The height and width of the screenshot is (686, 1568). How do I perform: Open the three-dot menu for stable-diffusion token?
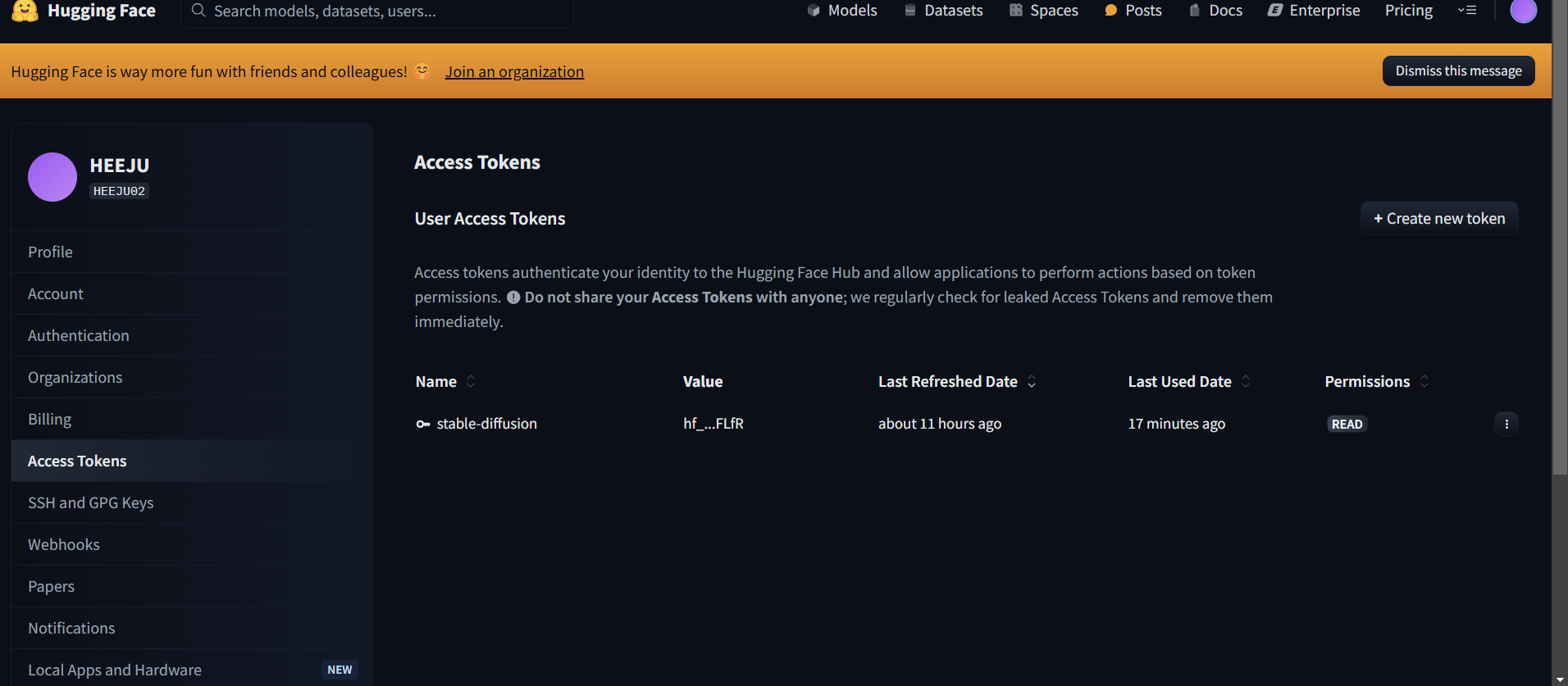tap(1506, 424)
